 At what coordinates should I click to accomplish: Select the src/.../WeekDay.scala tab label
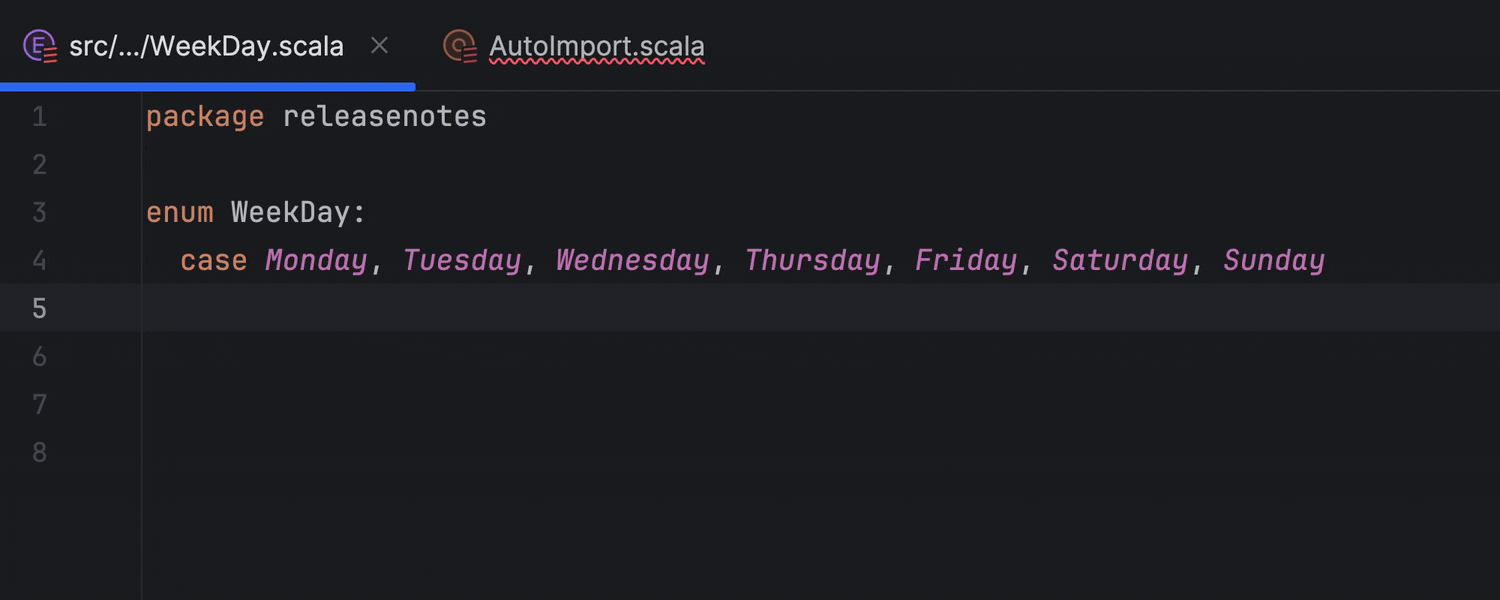206,46
